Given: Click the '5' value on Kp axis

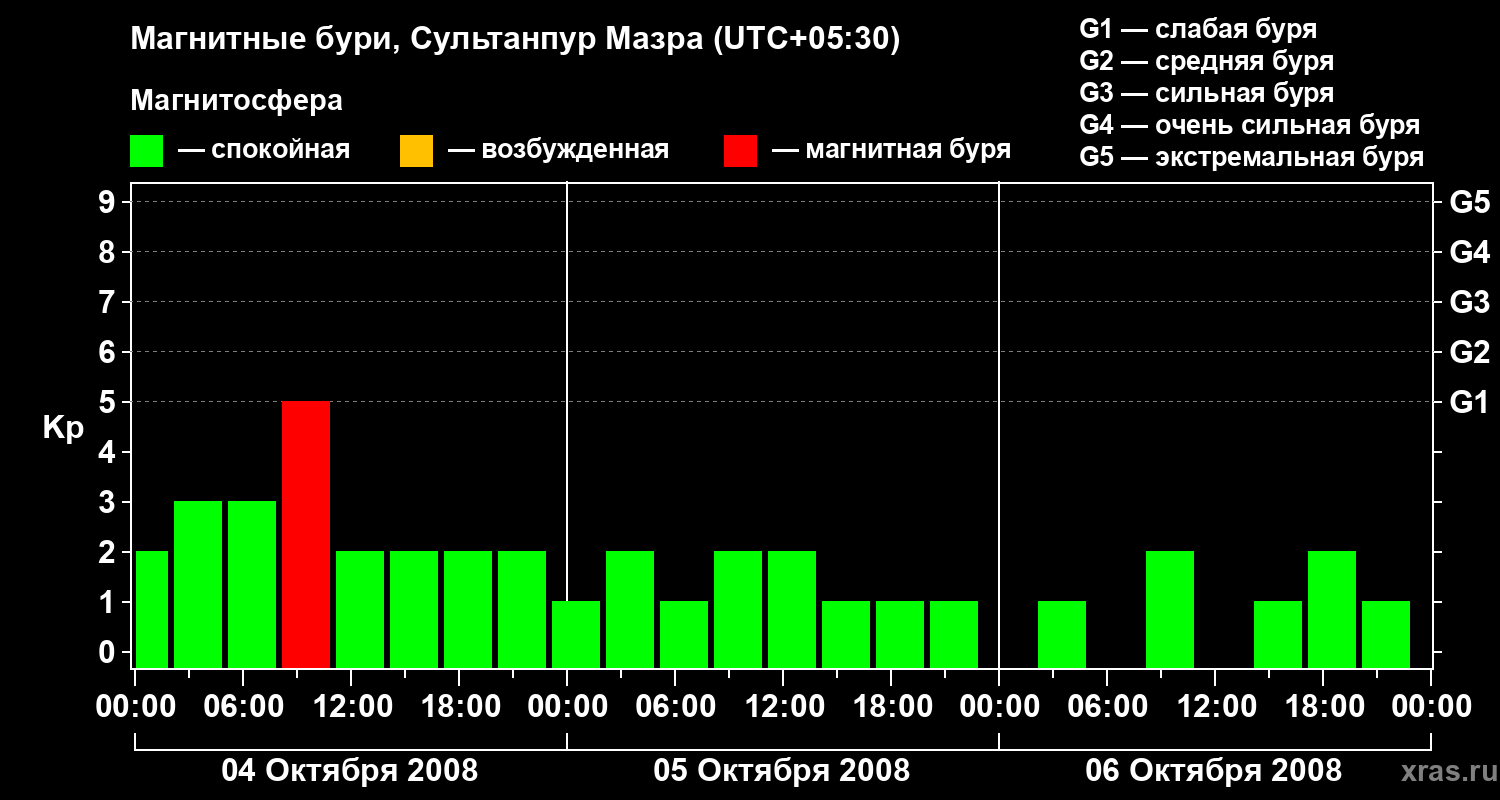Looking at the screenshot, I should pyautogui.click(x=109, y=402).
